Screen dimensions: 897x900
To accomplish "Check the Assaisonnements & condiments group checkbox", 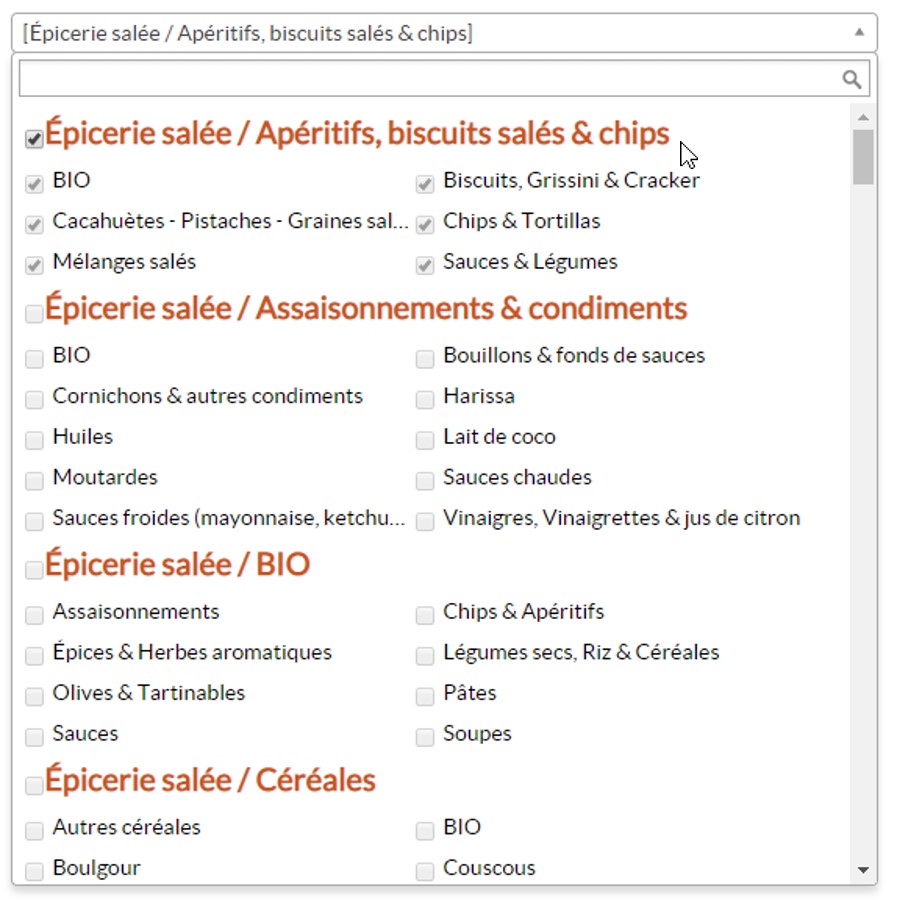I will (x=34, y=314).
